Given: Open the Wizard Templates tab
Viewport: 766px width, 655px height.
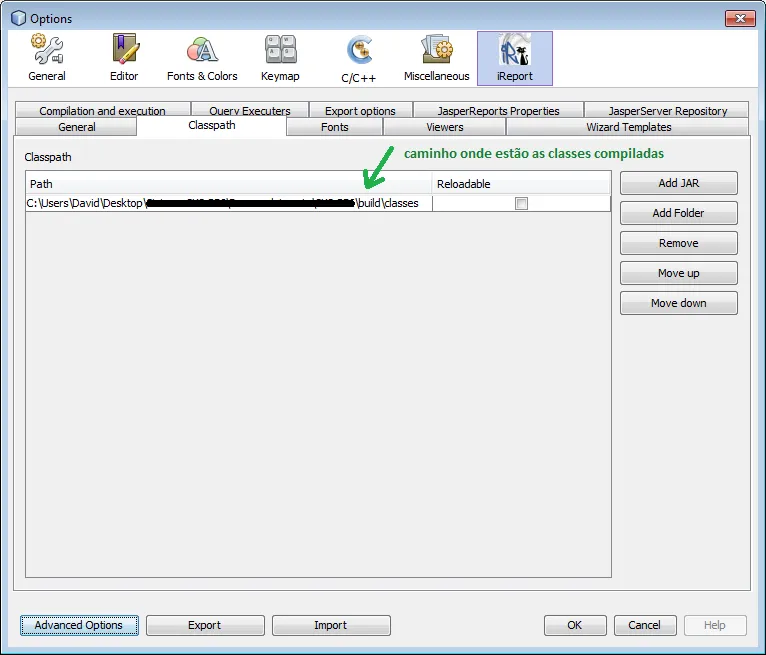Looking at the screenshot, I should (628, 127).
